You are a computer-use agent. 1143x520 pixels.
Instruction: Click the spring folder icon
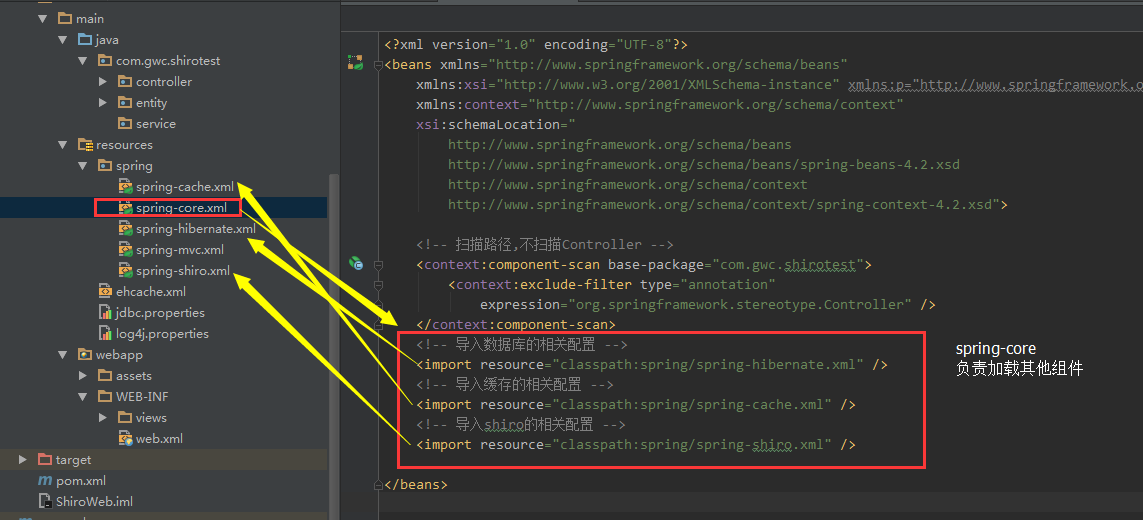105,166
